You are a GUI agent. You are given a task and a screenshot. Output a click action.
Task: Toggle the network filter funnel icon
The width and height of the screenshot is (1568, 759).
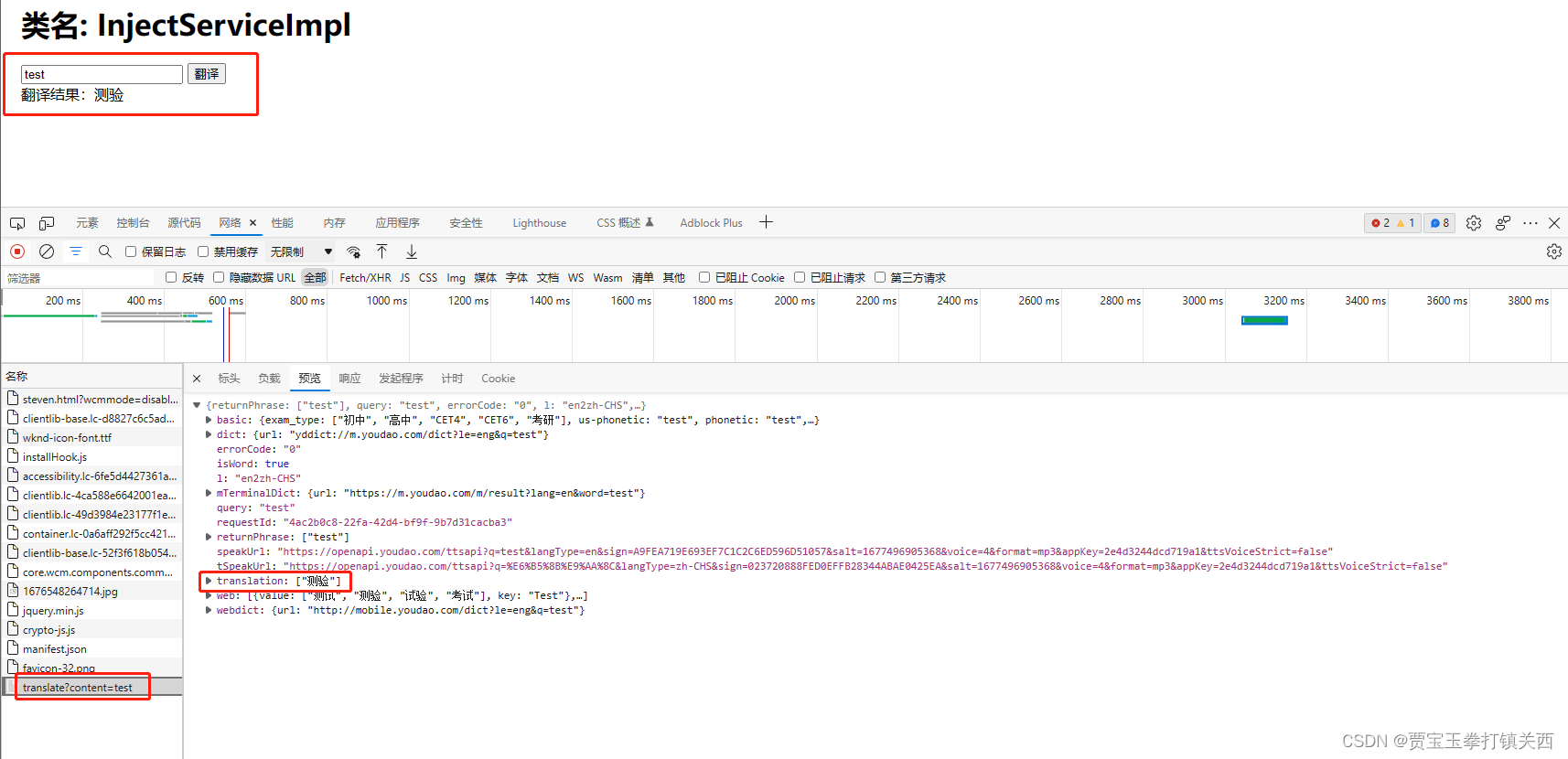tap(76, 251)
